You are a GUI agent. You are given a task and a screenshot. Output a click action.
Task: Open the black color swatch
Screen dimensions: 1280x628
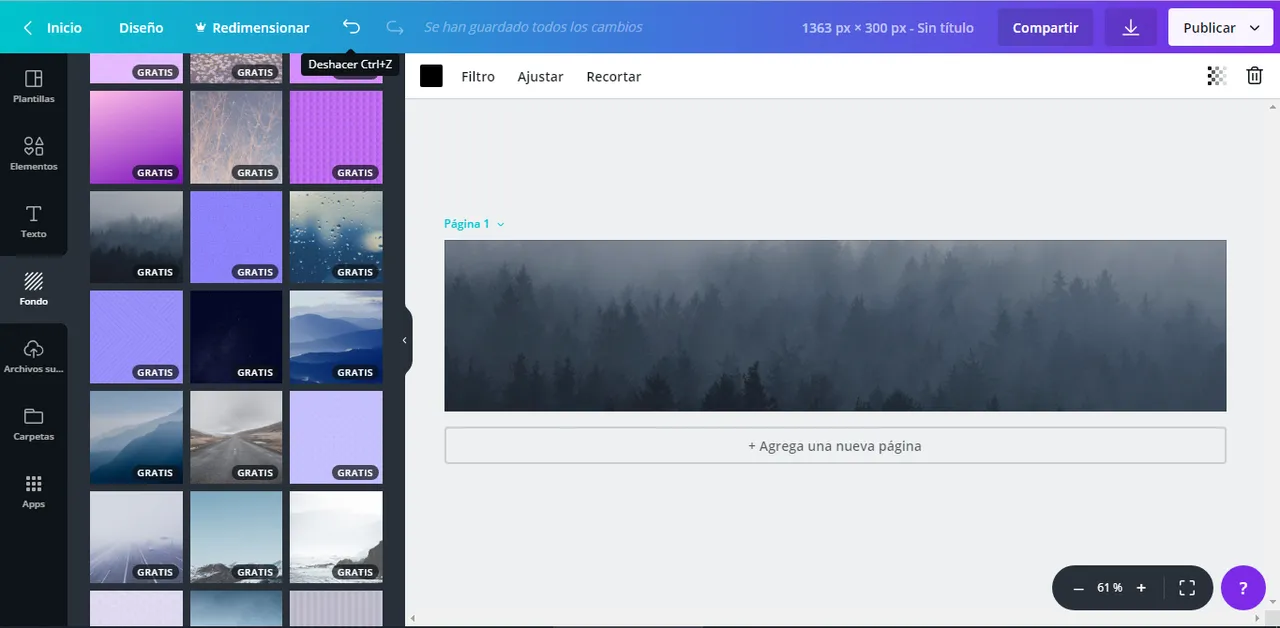tap(431, 76)
